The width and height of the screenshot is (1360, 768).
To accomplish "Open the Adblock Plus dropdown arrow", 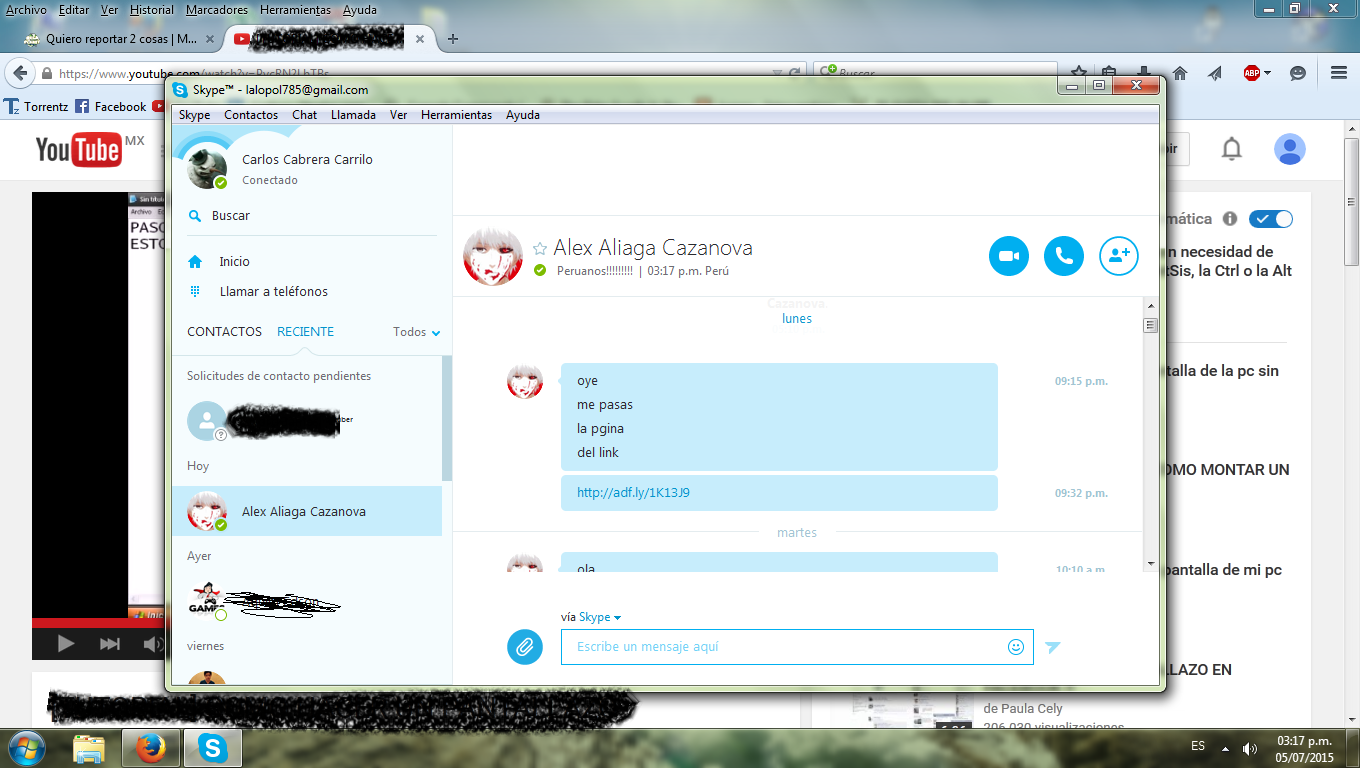I will pos(1267,73).
